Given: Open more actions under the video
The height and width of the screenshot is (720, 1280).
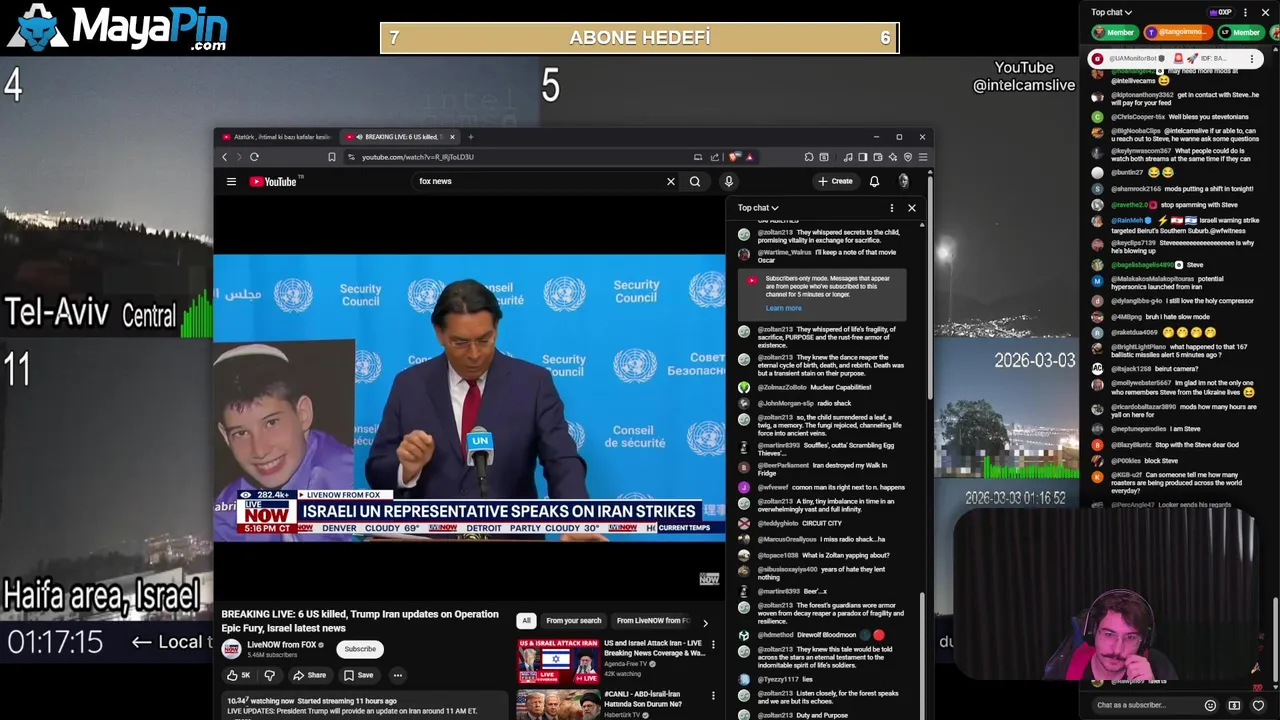Looking at the screenshot, I should click(397, 675).
